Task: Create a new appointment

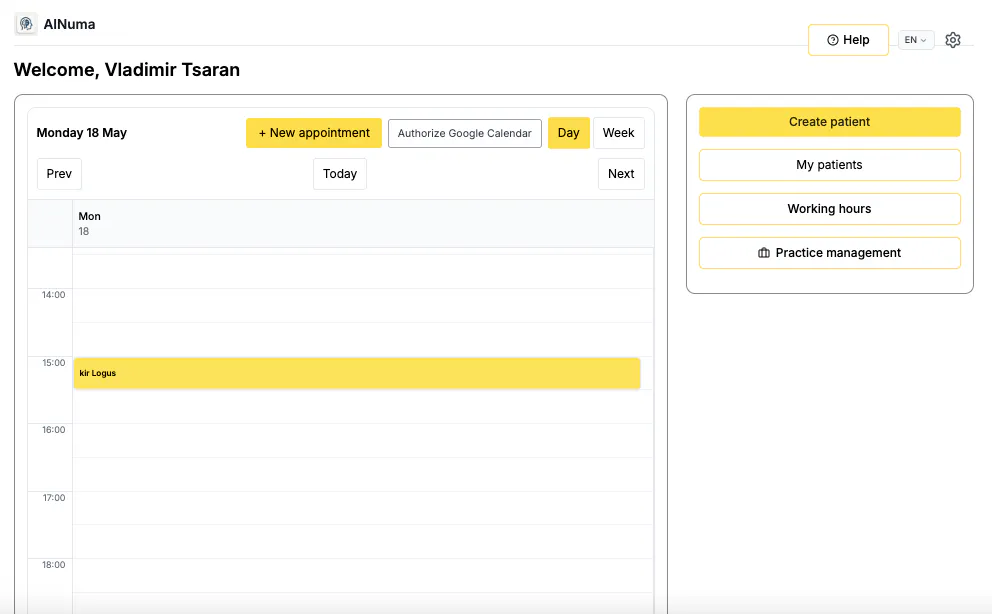Action: click(314, 133)
